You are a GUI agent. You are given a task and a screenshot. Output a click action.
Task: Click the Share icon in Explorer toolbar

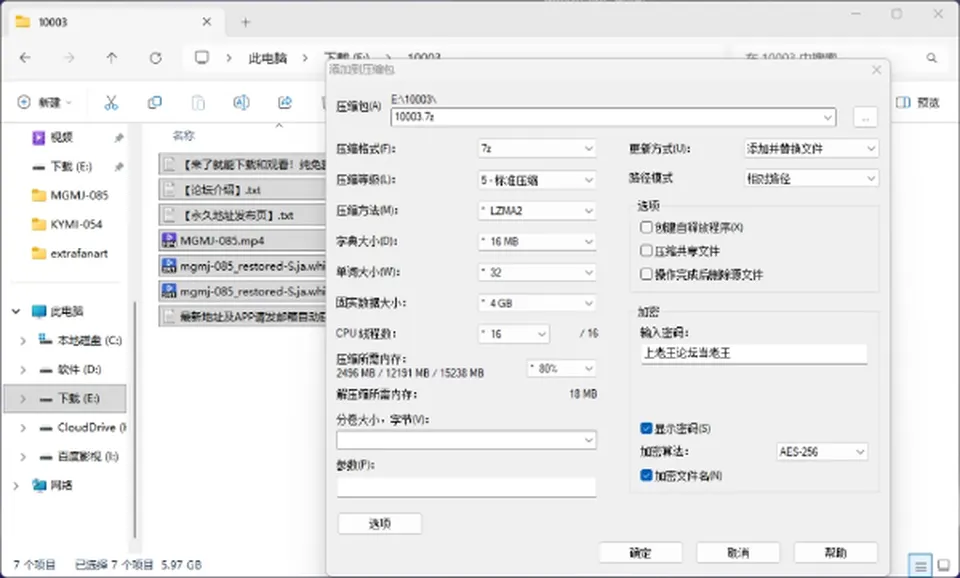285,102
